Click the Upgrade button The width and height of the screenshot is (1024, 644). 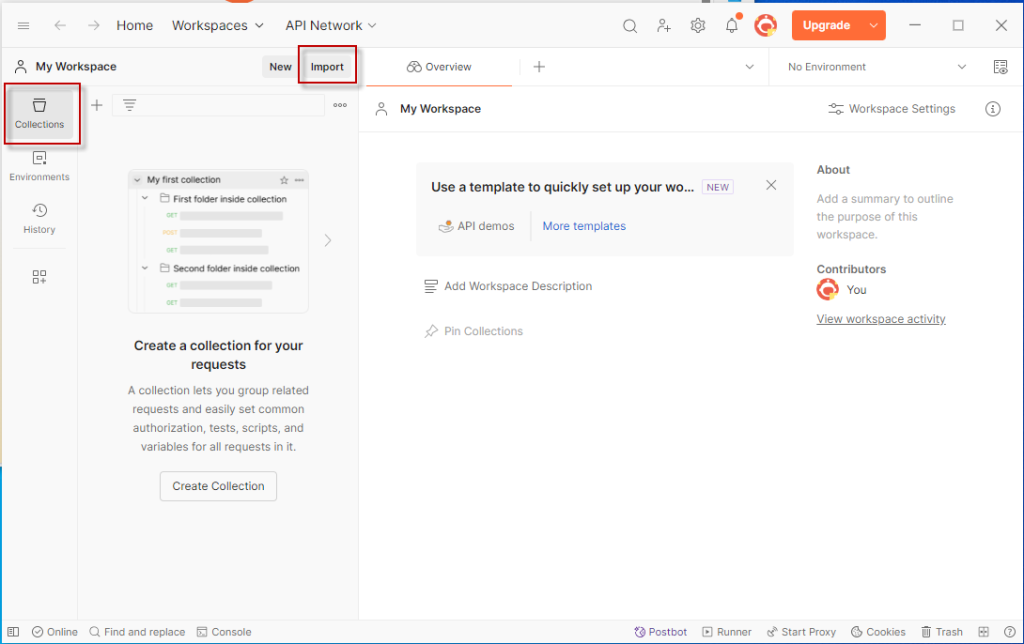point(826,25)
